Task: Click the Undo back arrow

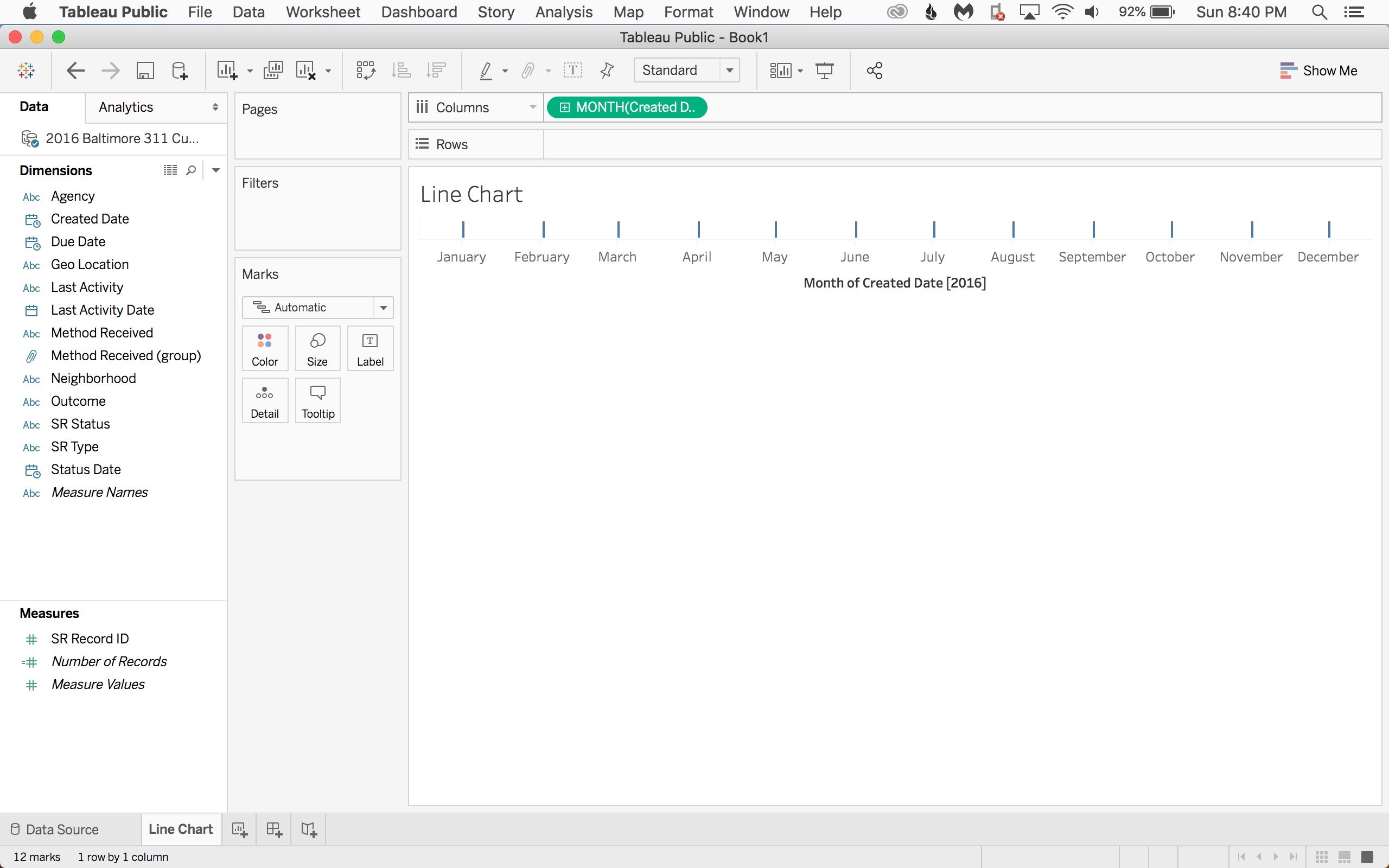Action: [x=76, y=71]
